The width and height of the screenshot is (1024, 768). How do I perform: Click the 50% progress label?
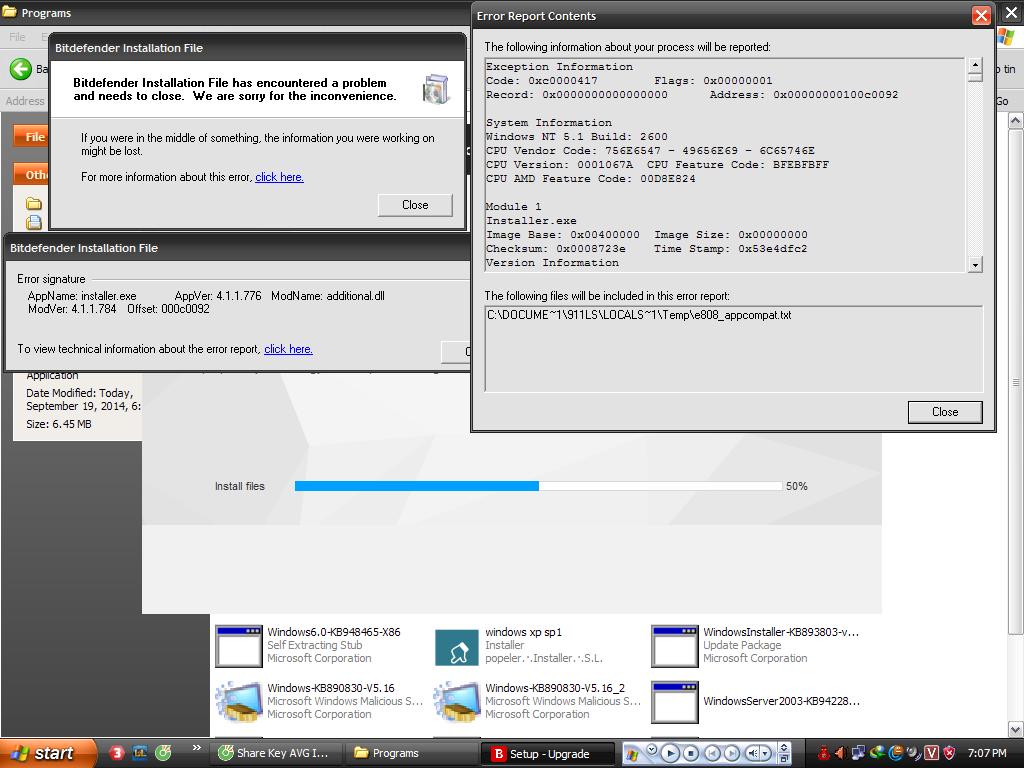(797, 486)
